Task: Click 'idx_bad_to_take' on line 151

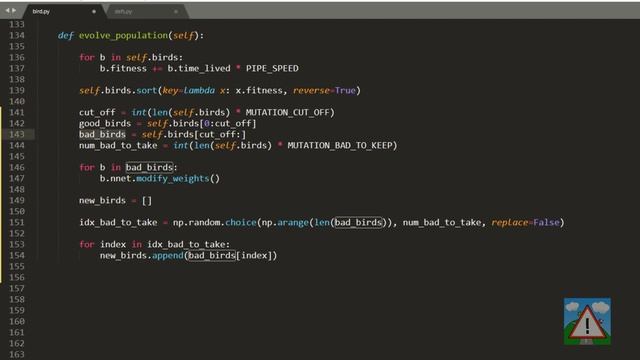Action: pyautogui.click(x=118, y=222)
